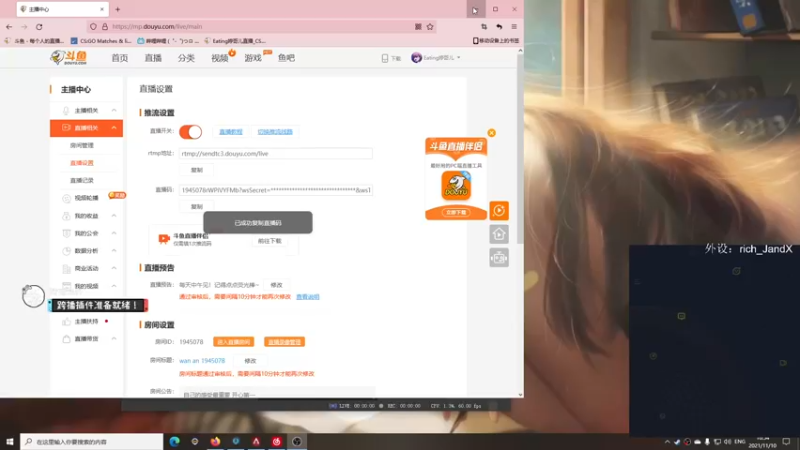Click the 前往下载 button
This screenshot has width=800, height=450.
point(269,241)
